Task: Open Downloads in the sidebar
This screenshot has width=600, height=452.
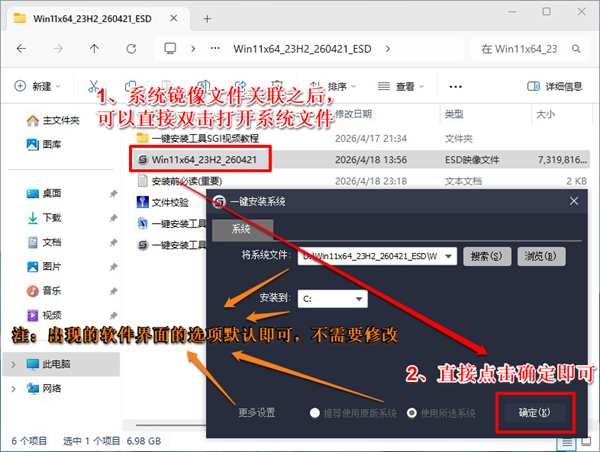Action: tap(44, 218)
